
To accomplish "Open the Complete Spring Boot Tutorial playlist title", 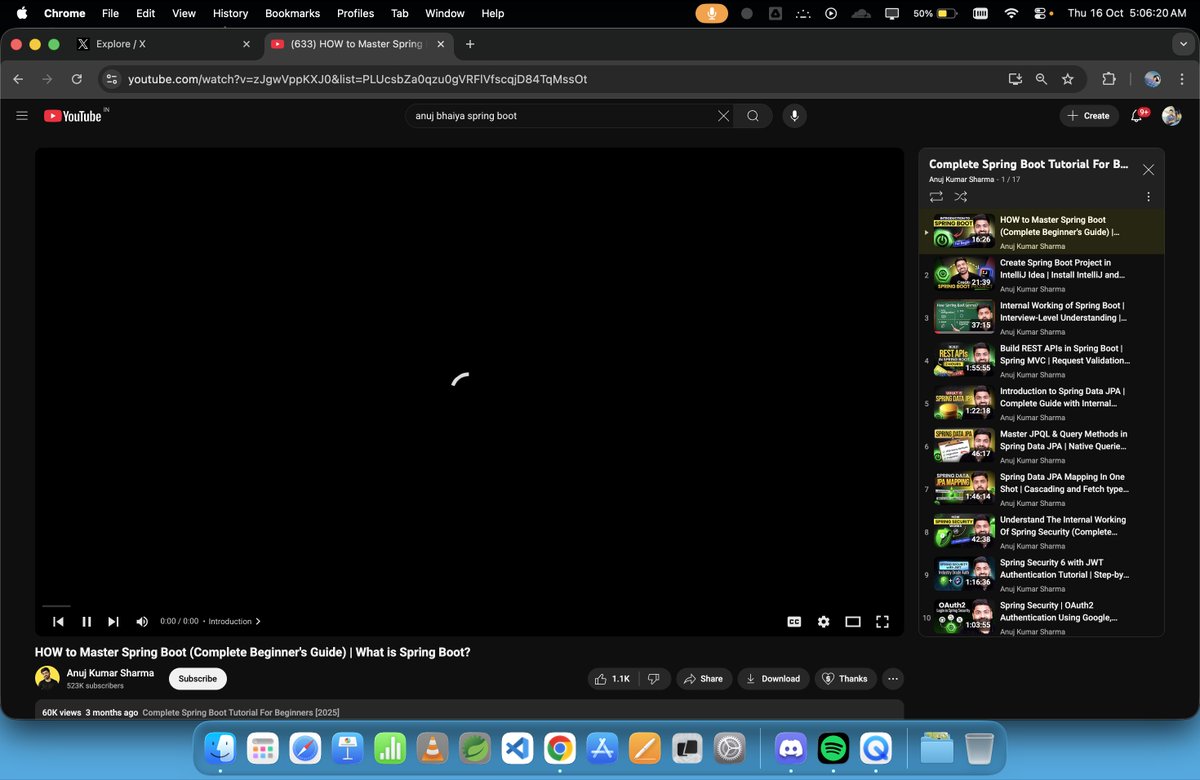I will pos(1028,164).
